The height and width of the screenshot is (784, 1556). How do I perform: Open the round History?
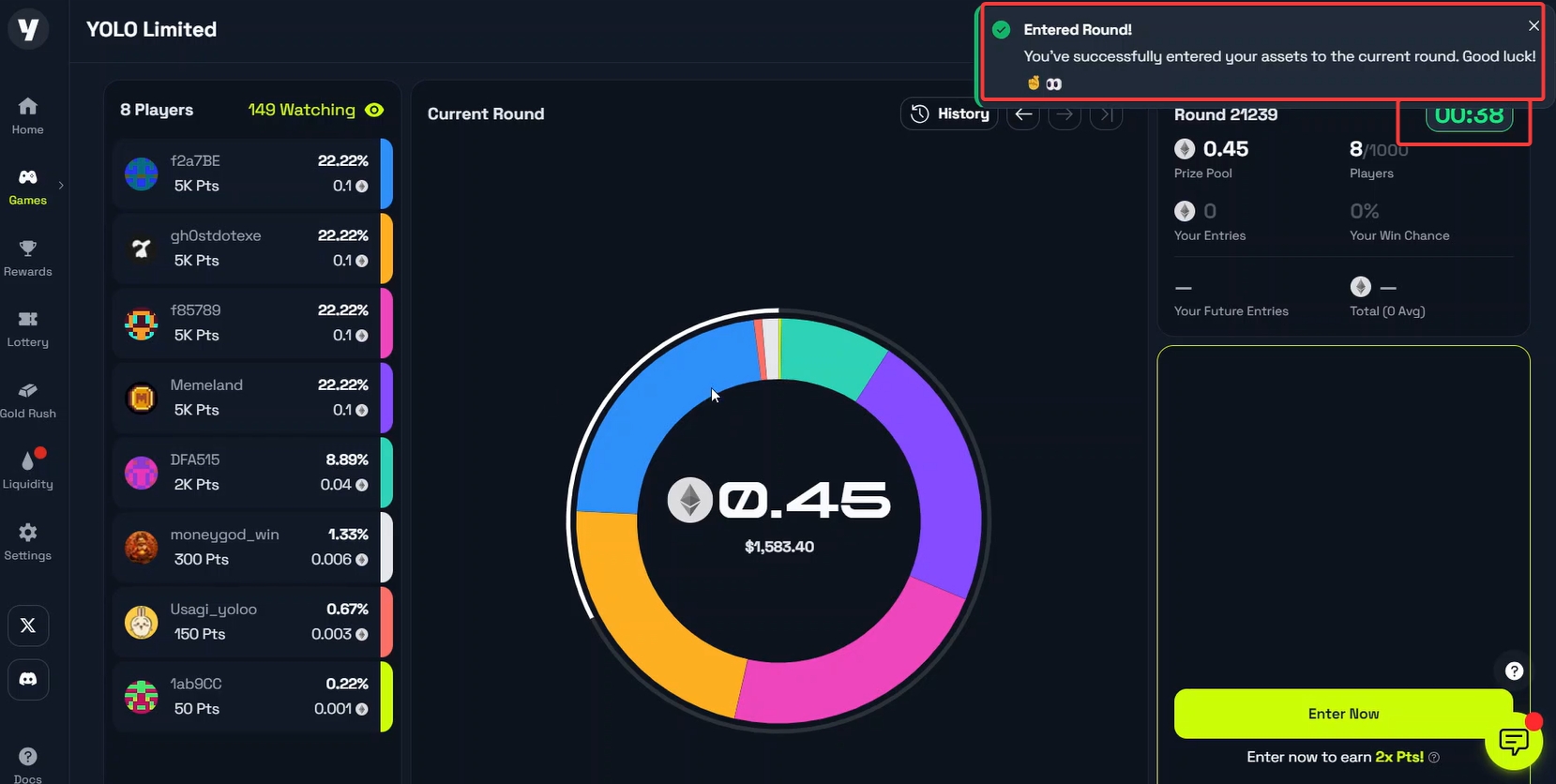coord(949,114)
